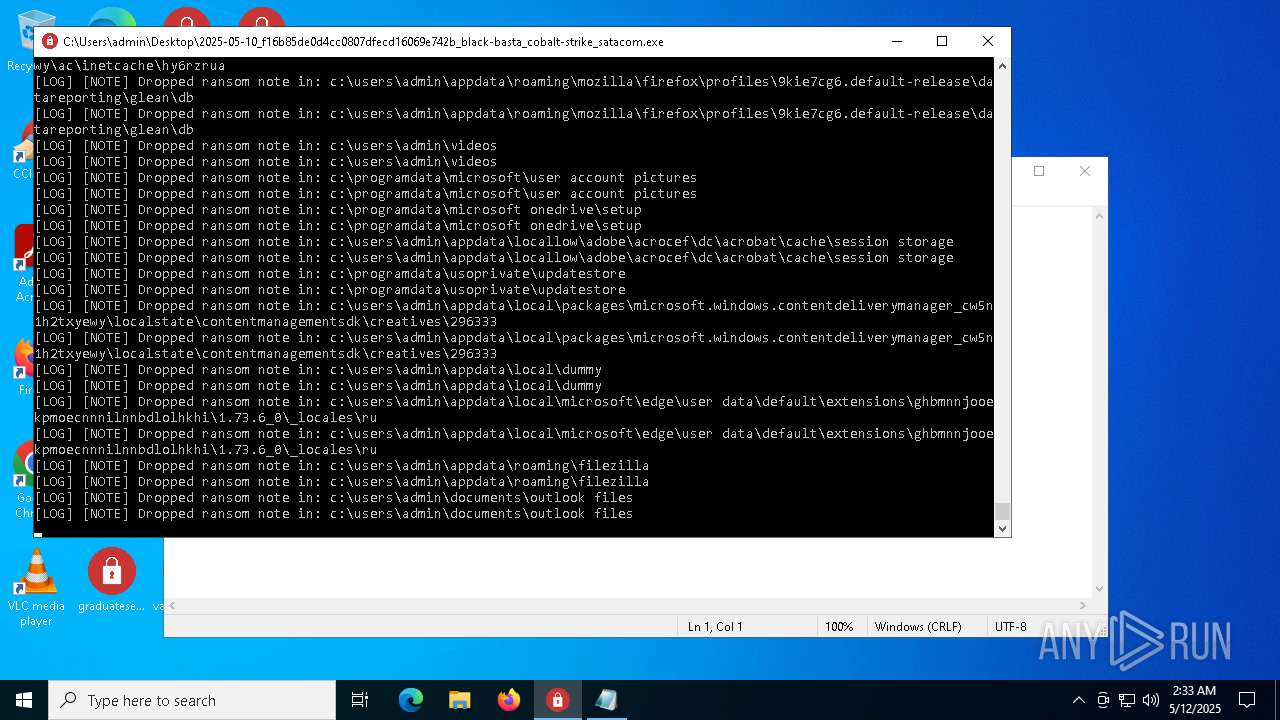
Task: Open the Windows Start menu
Action: [24, 700]
